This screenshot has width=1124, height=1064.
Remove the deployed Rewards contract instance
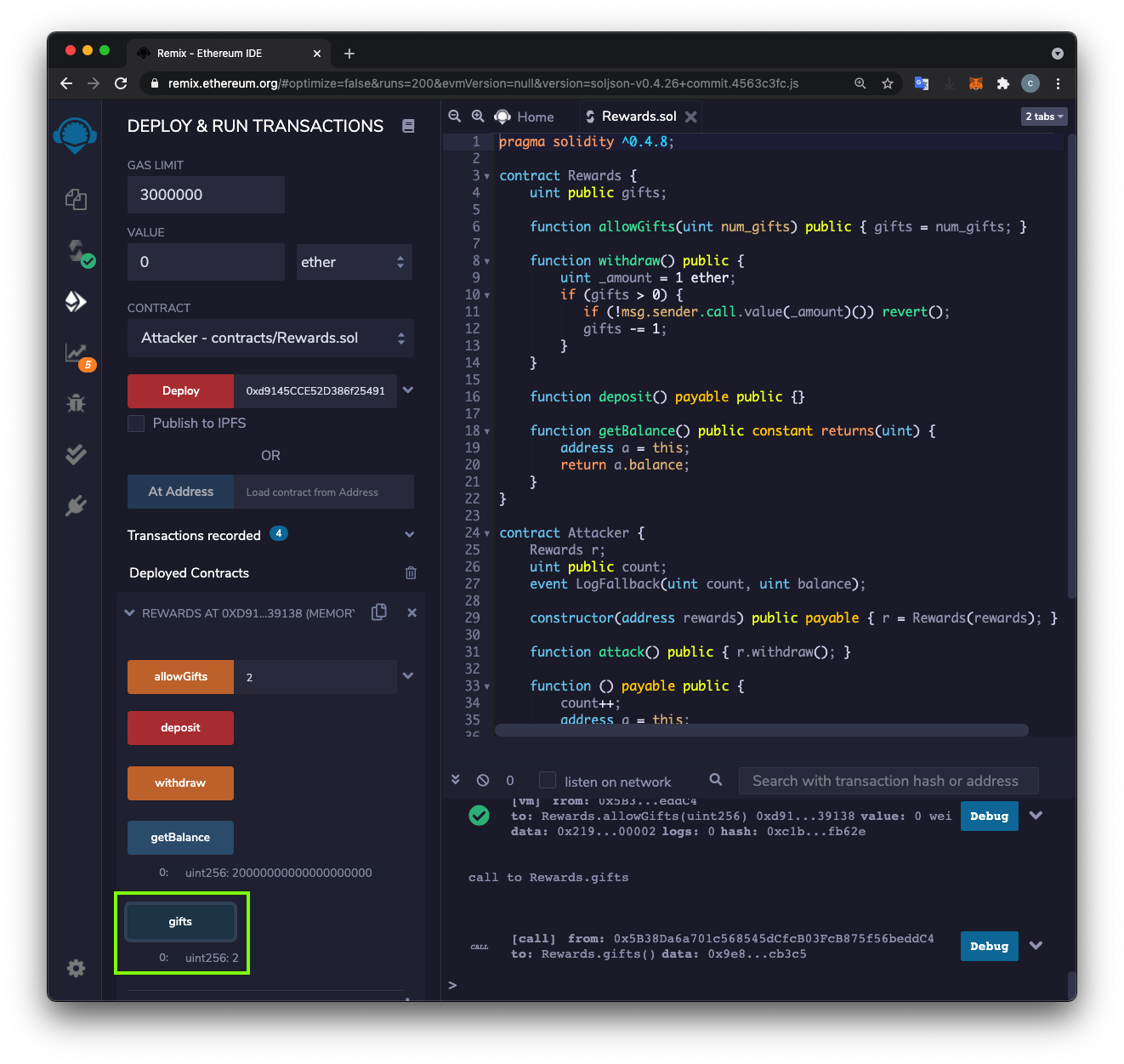[412, 612]
